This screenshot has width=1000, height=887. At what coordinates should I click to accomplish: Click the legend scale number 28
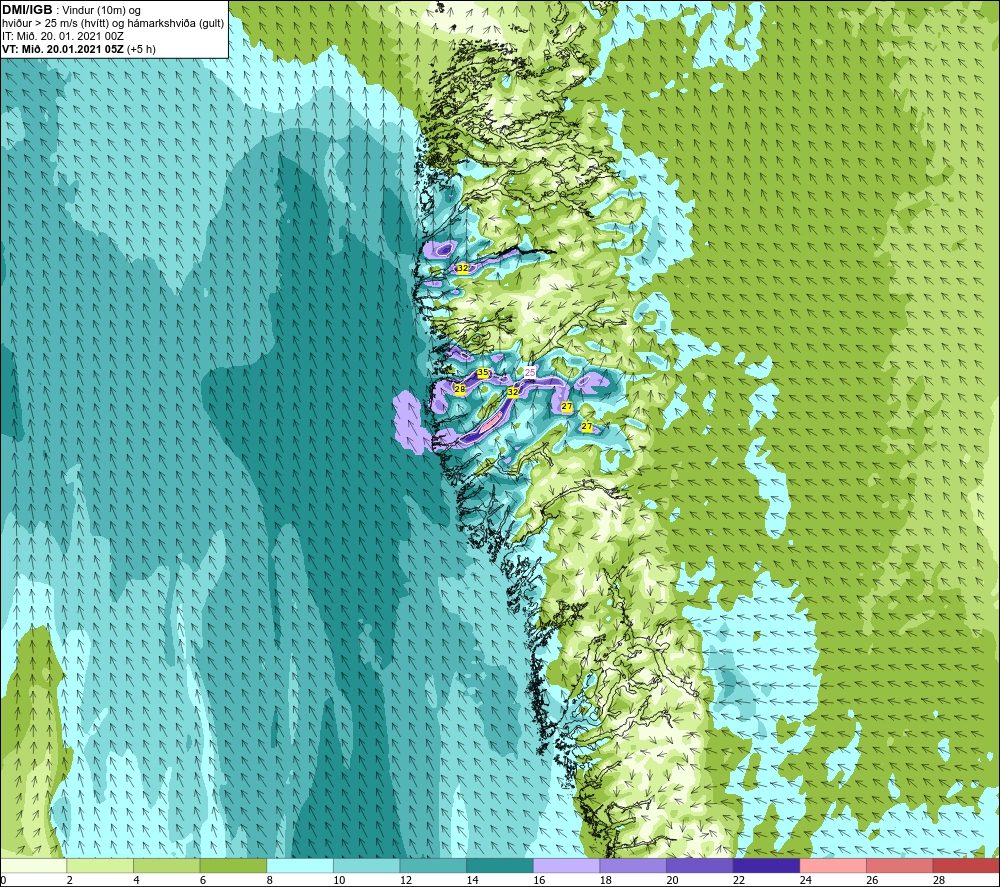[939, 880]
